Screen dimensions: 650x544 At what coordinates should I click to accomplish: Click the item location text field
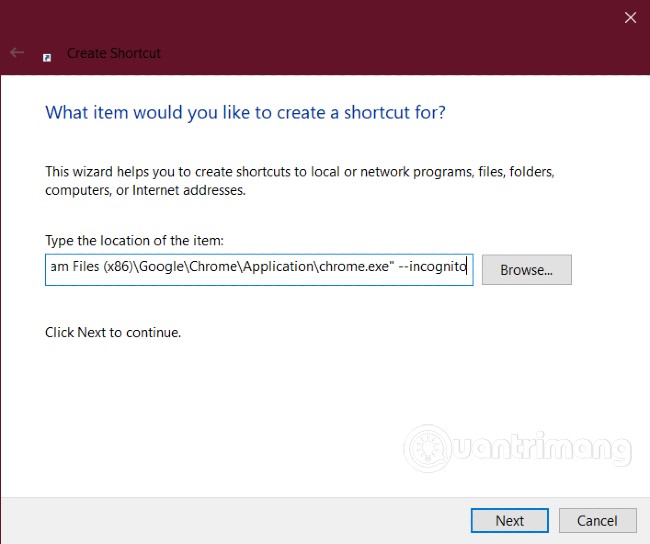point(259,270)
